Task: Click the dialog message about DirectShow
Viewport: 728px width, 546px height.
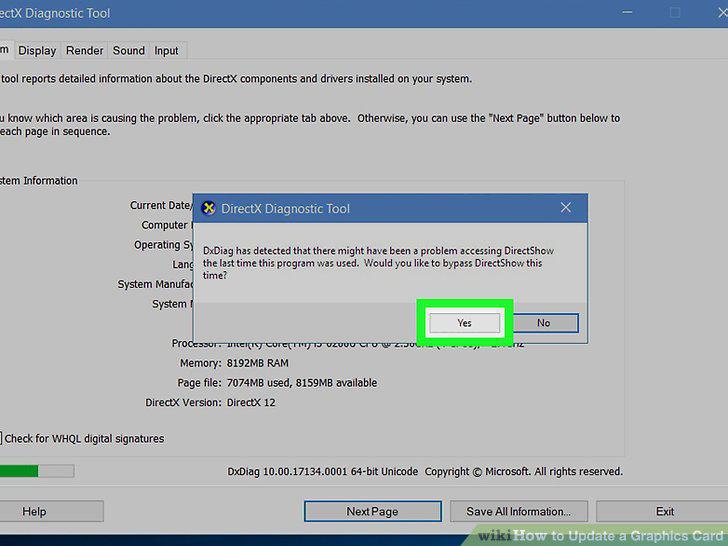Action: (x=378, y=263)
